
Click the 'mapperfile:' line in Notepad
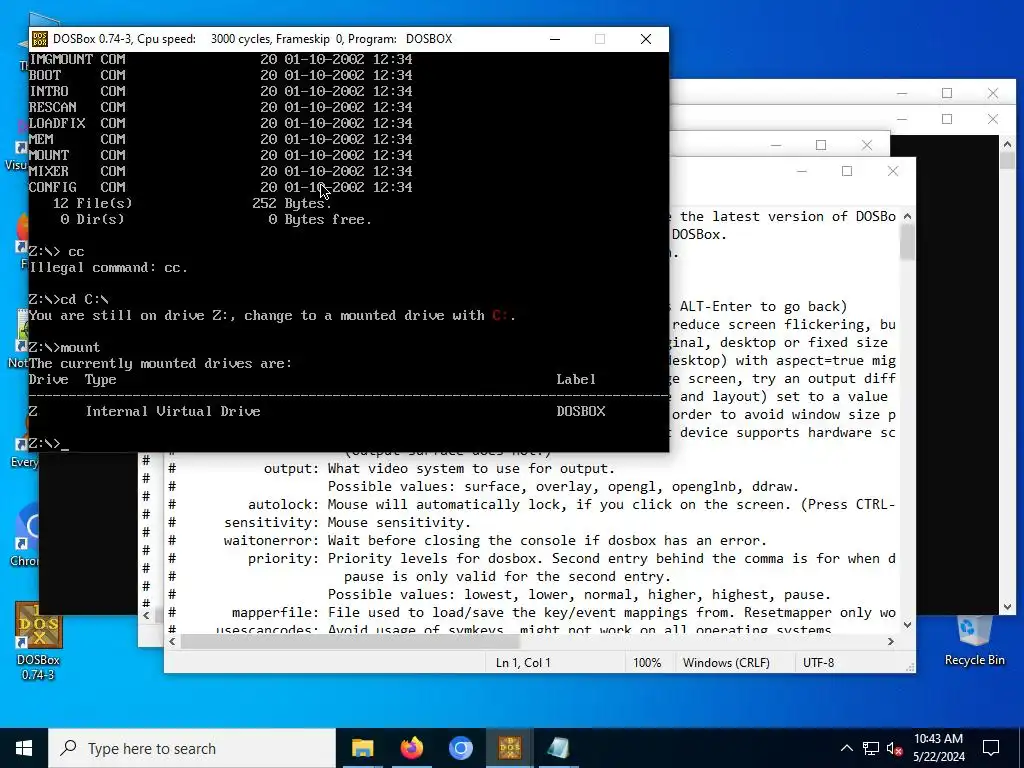pyautogui.click(x=530, y=613)
